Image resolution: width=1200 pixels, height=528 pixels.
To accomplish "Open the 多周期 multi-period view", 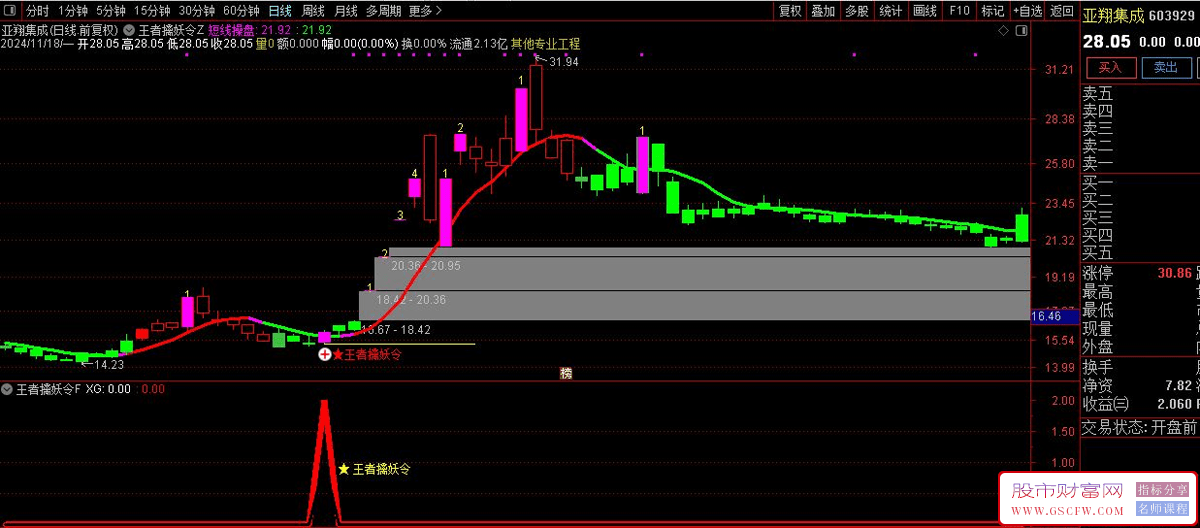I will click(384, 11).
